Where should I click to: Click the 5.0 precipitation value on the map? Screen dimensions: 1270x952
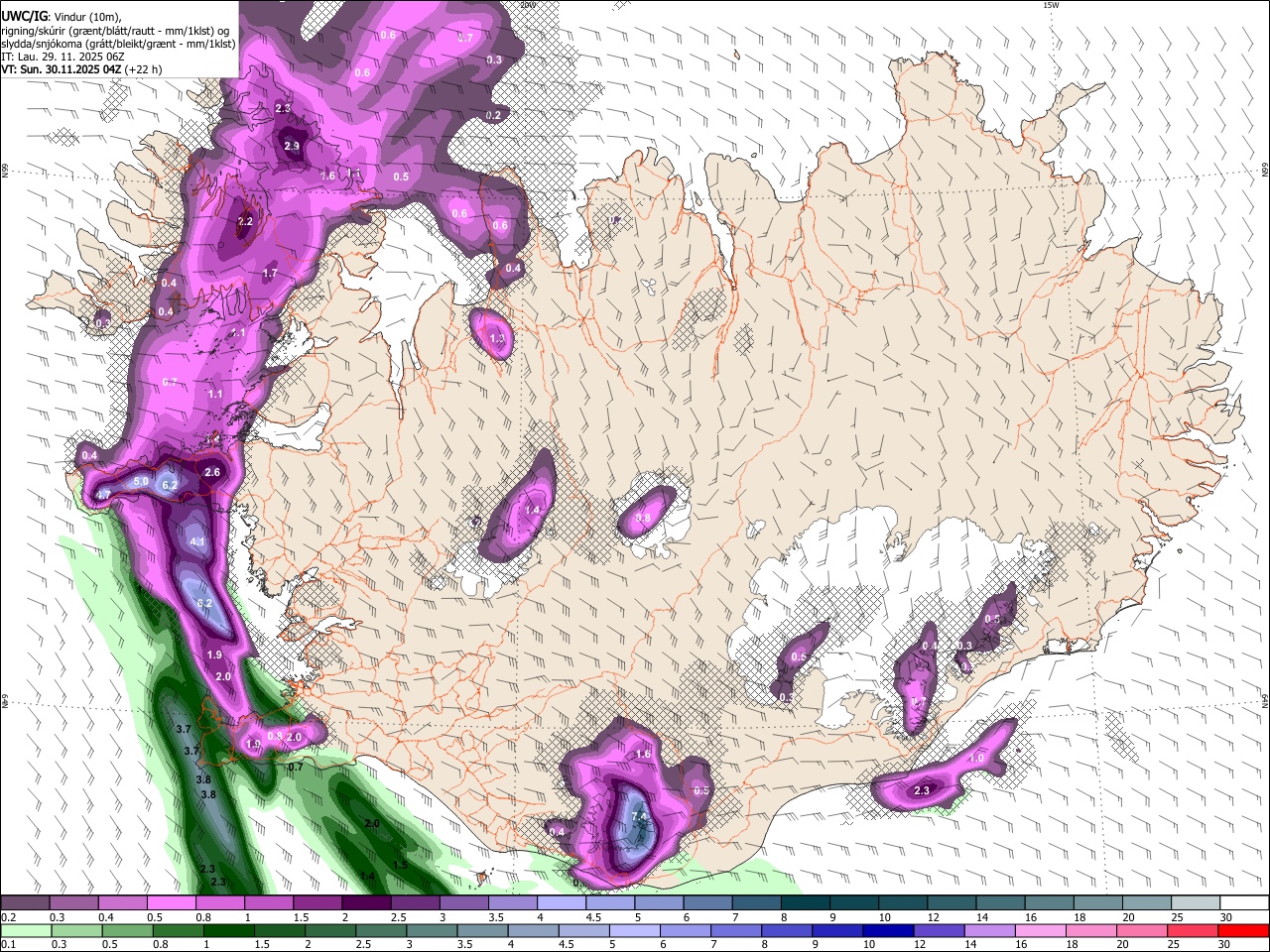click(x=141, y=482)
